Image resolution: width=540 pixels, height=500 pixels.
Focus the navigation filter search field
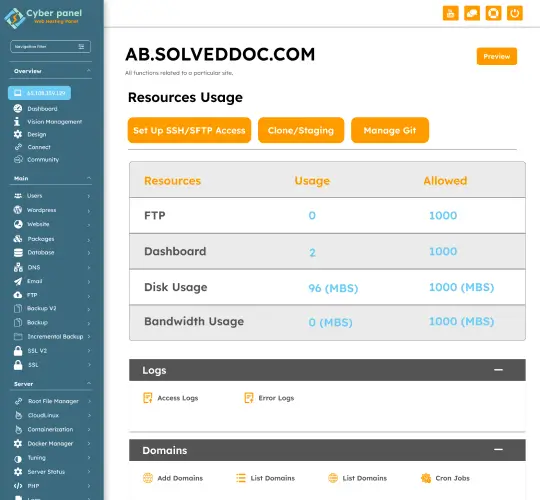tap(50, 46)
